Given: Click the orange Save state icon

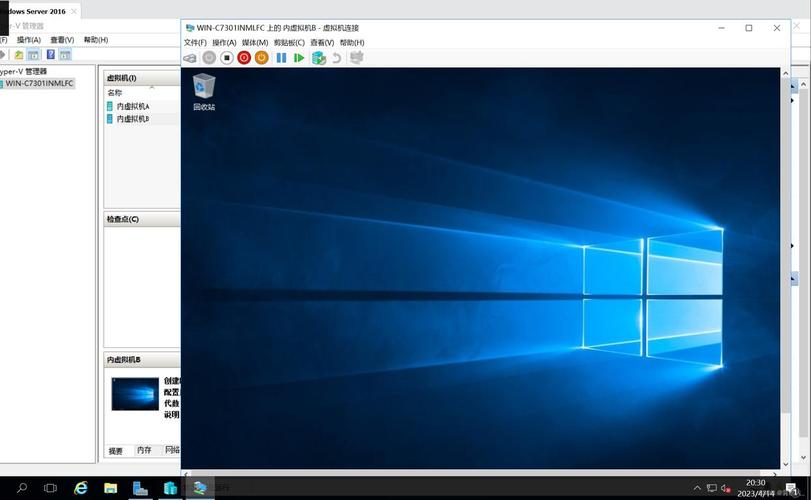Looking at the screenshot, I should (x=262, y=58).
